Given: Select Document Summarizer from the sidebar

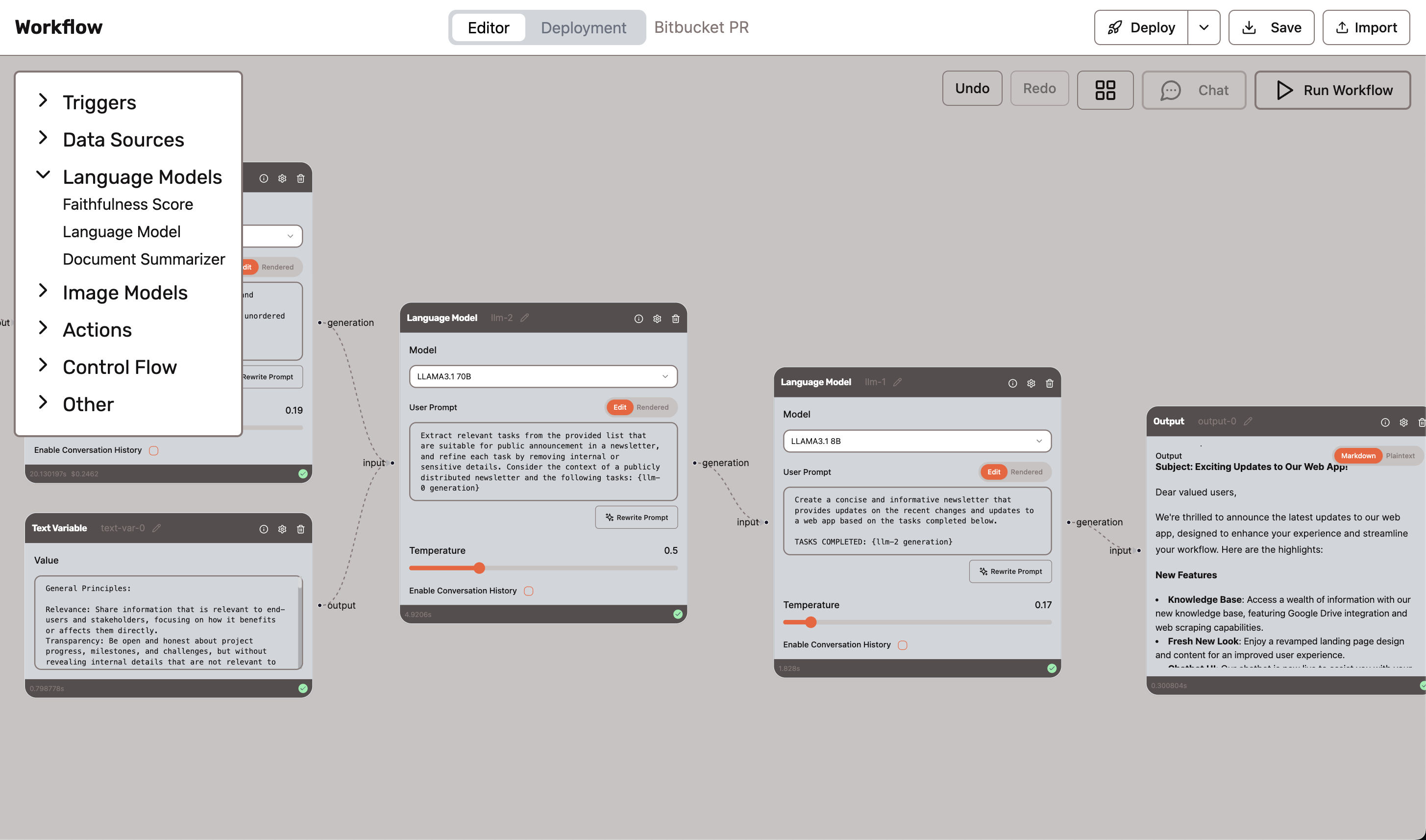Looking at the screenshot, I should (x=144, y=259).
